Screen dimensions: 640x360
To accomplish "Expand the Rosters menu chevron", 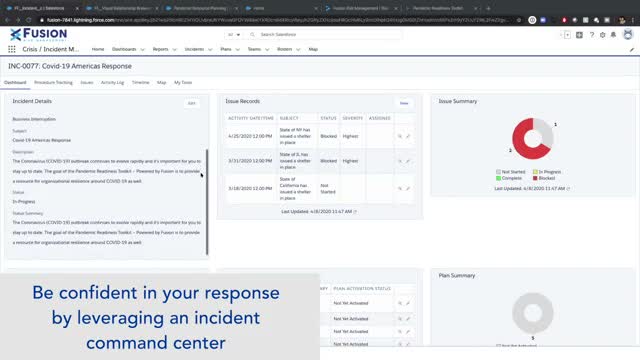I will (298, 50).
